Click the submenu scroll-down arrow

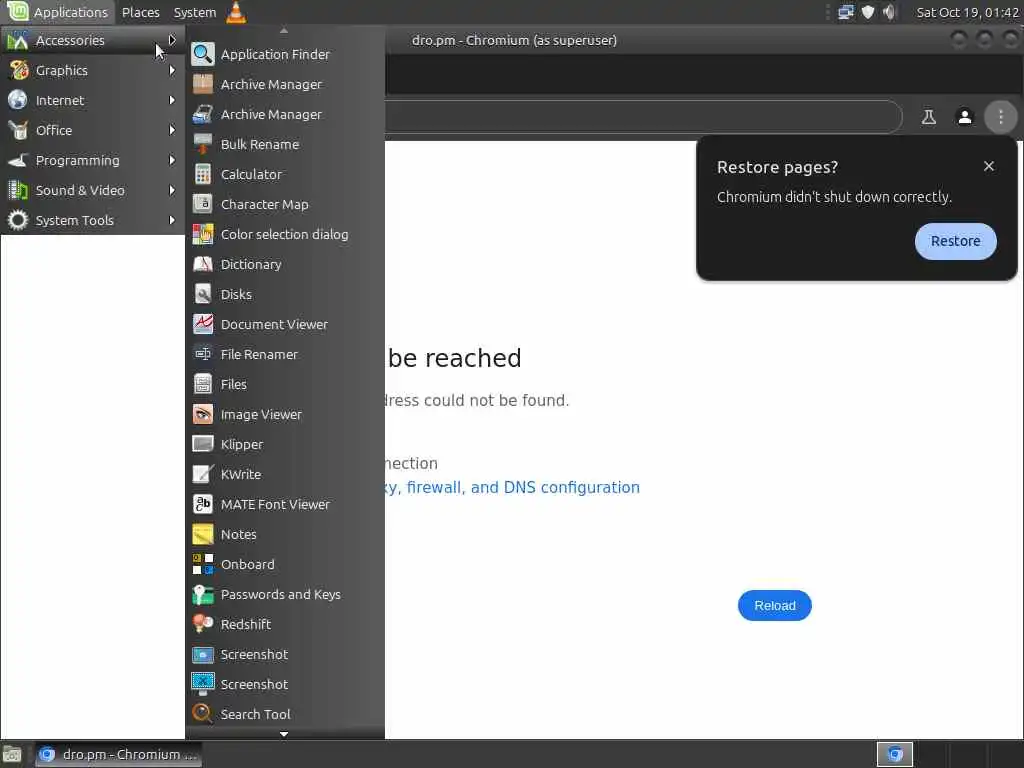[284, 734]
